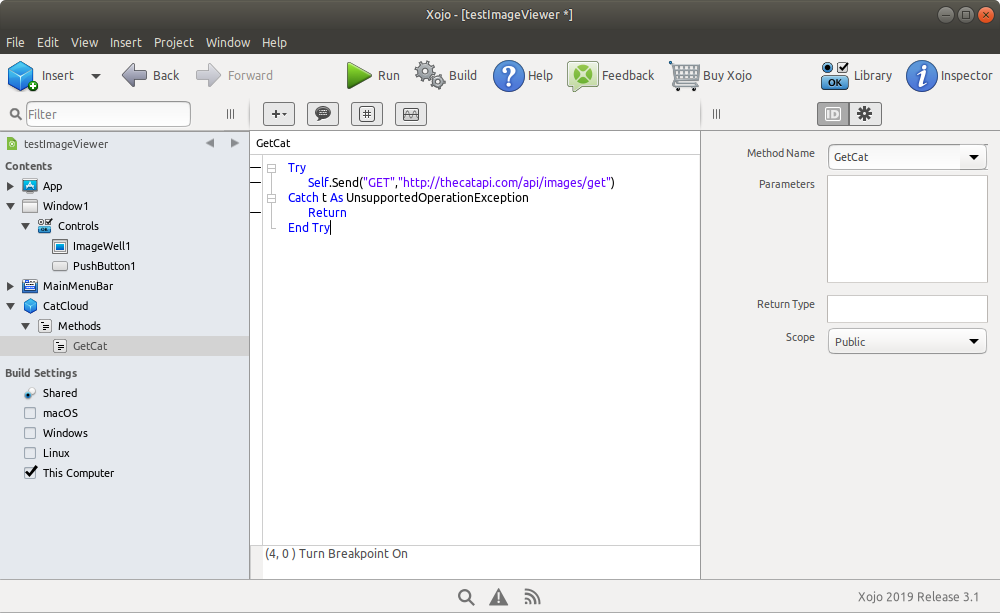Click the navigator pane resize handle
Image resolution: width=1000 pixels, height=613 pixels.
pos(230,114)
